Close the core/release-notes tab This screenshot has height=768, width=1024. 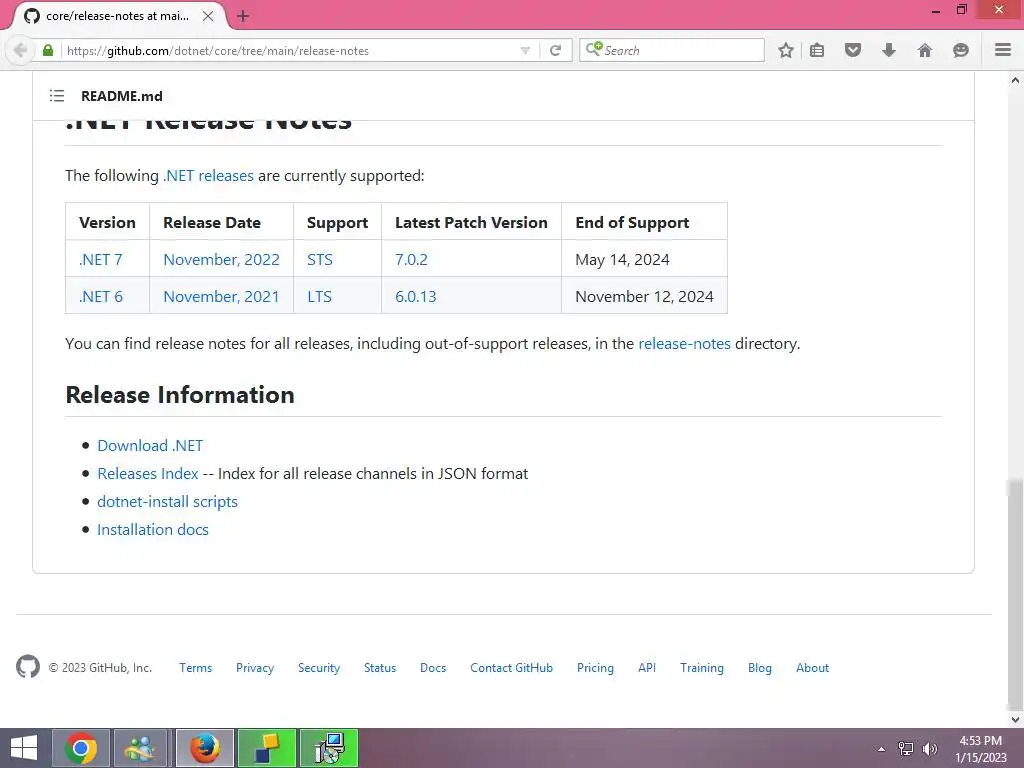pyautogui.click(x=208, y=16)
